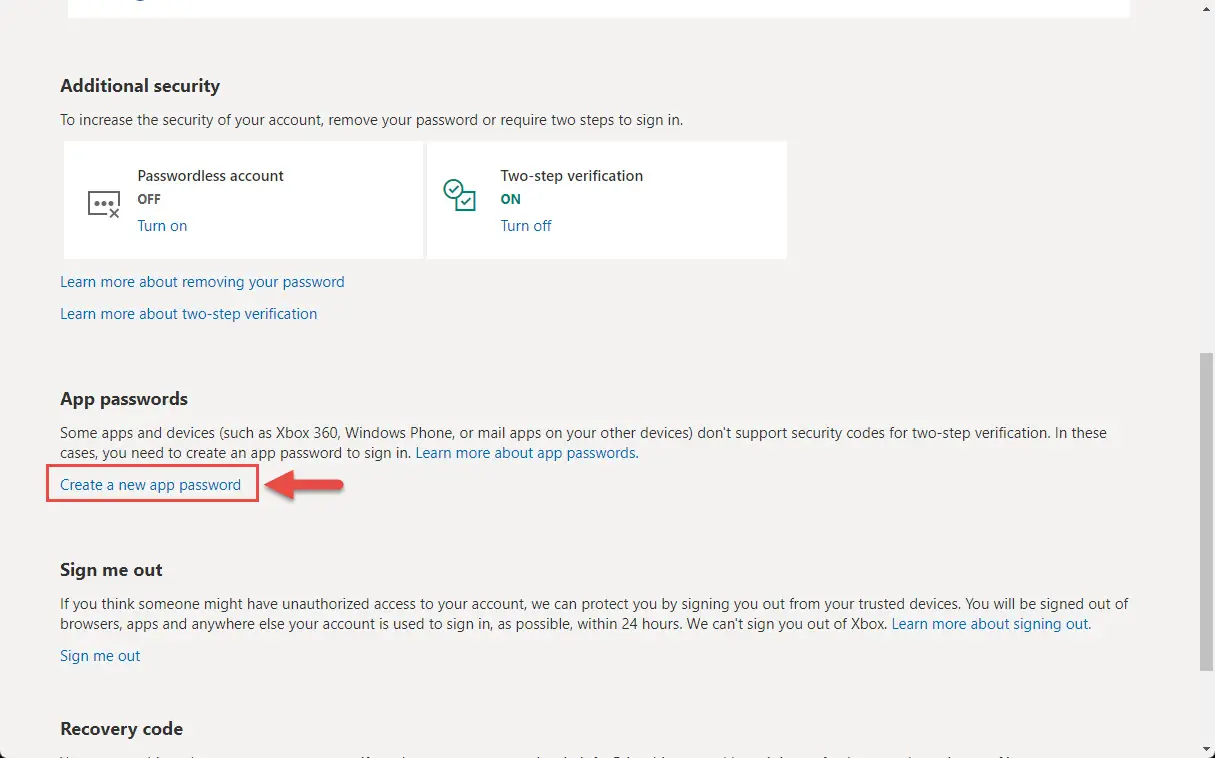1215x758 pixels.
Task: Click the Two-step verification checkmark icon
Action: point(460,196)
